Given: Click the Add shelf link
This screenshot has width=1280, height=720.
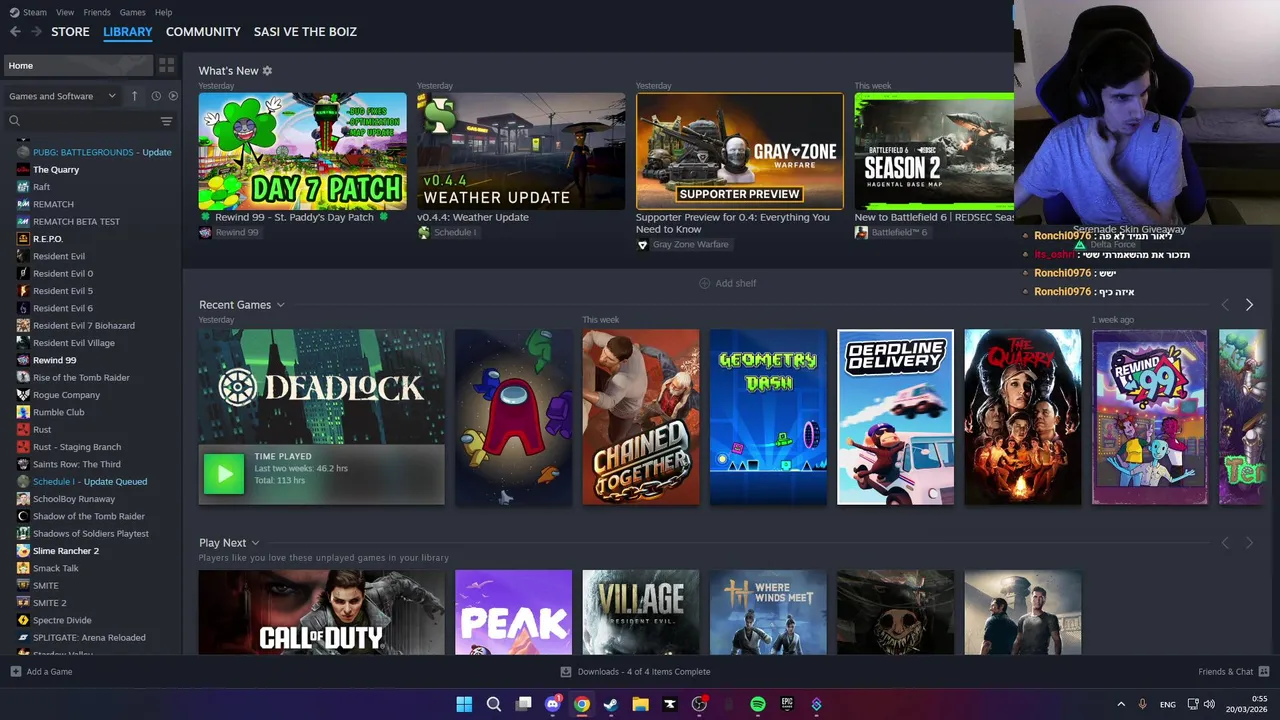Looking at the screenshot, I should (736, 283).
